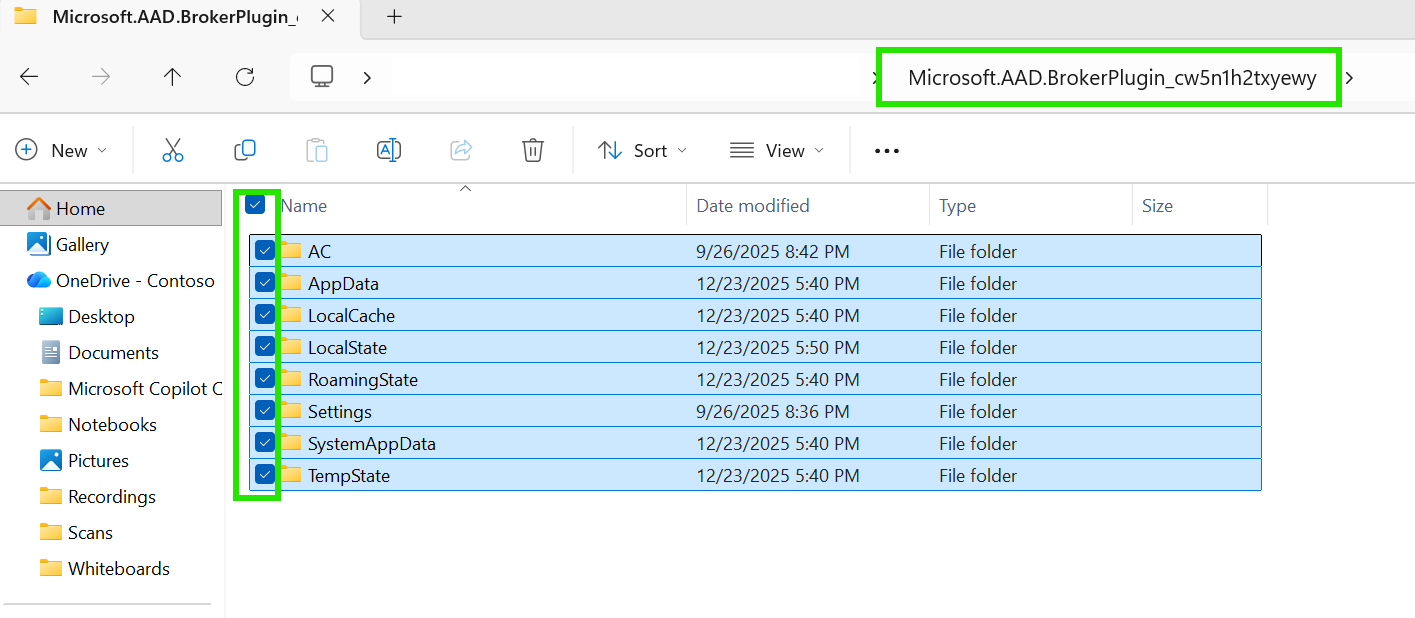Click the Paste clipboard icon
Viewport: 1415px width, 618px height.
point(317,151)
